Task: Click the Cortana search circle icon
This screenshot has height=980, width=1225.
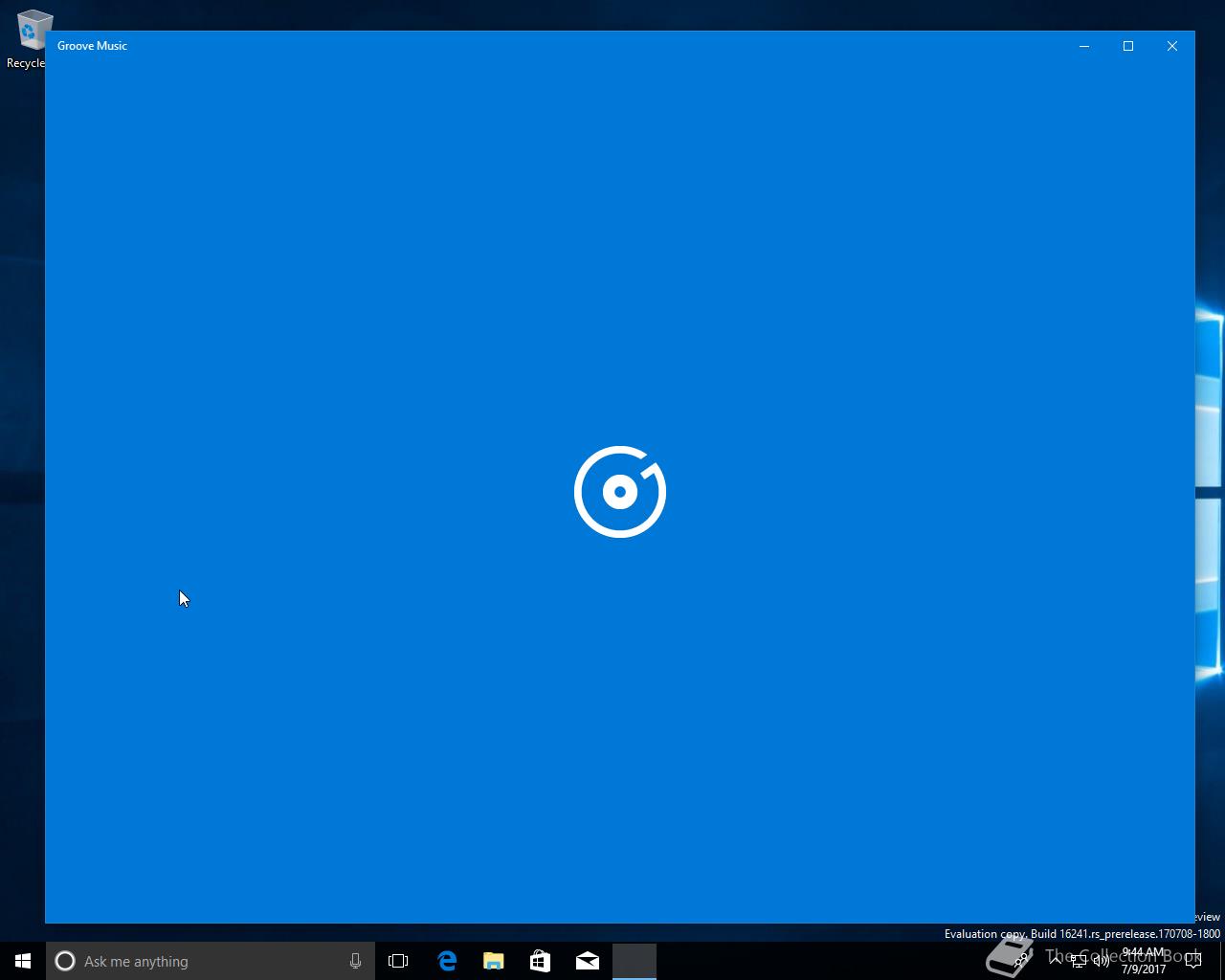Action: pos(65,961)
